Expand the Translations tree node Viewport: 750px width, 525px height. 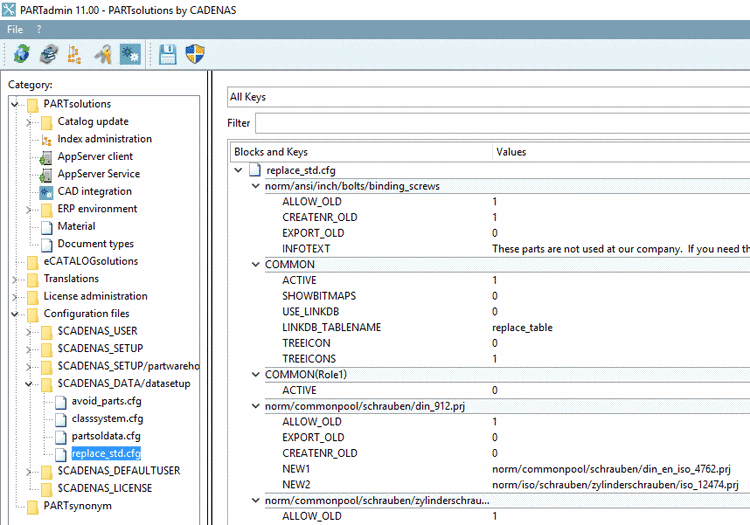pyautogui.click(x=15, y=279)
